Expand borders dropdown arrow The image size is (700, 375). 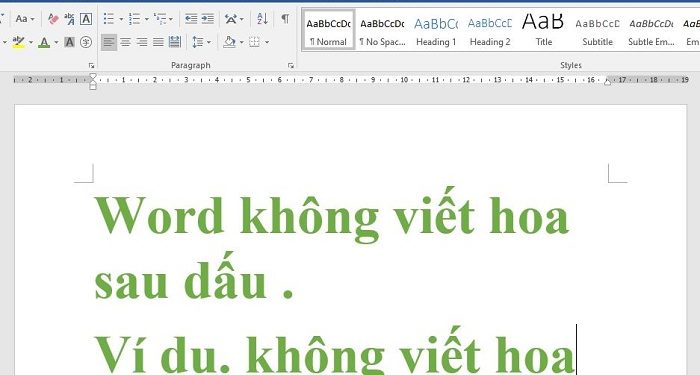click(x=267, y=42)
